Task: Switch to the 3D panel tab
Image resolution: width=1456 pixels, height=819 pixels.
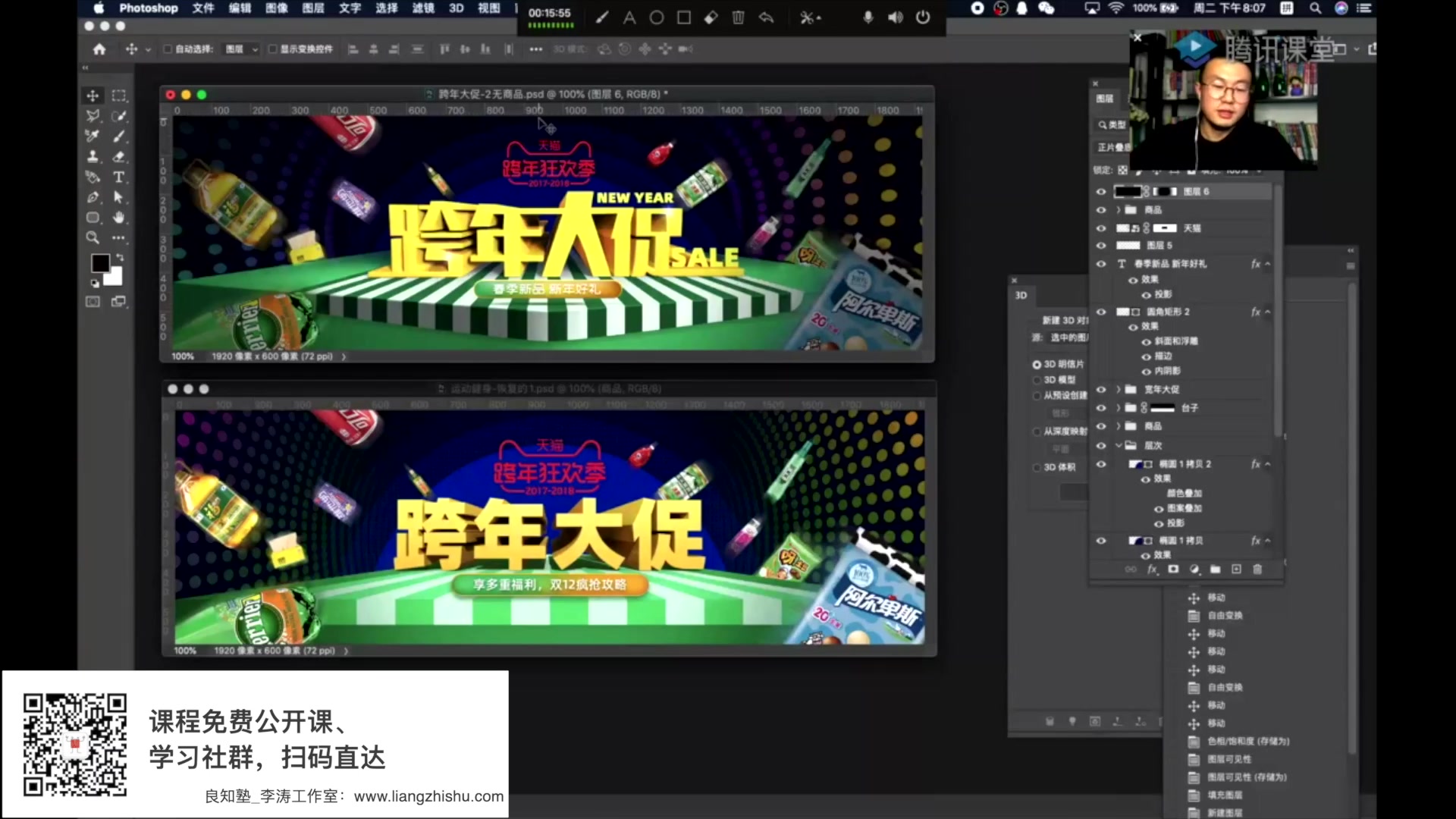Action: (1021, 296)
